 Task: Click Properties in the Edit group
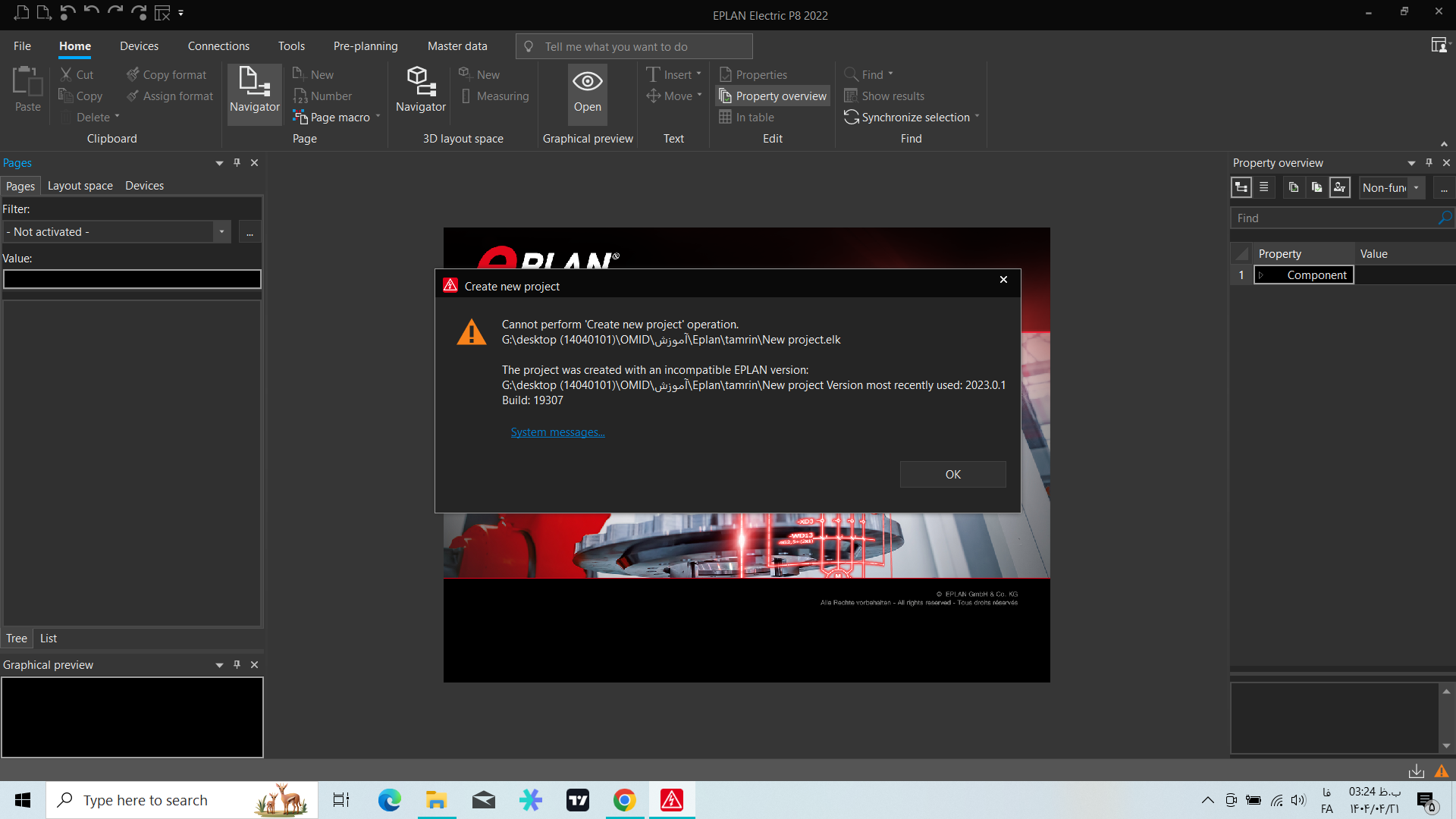click(753, 74)
